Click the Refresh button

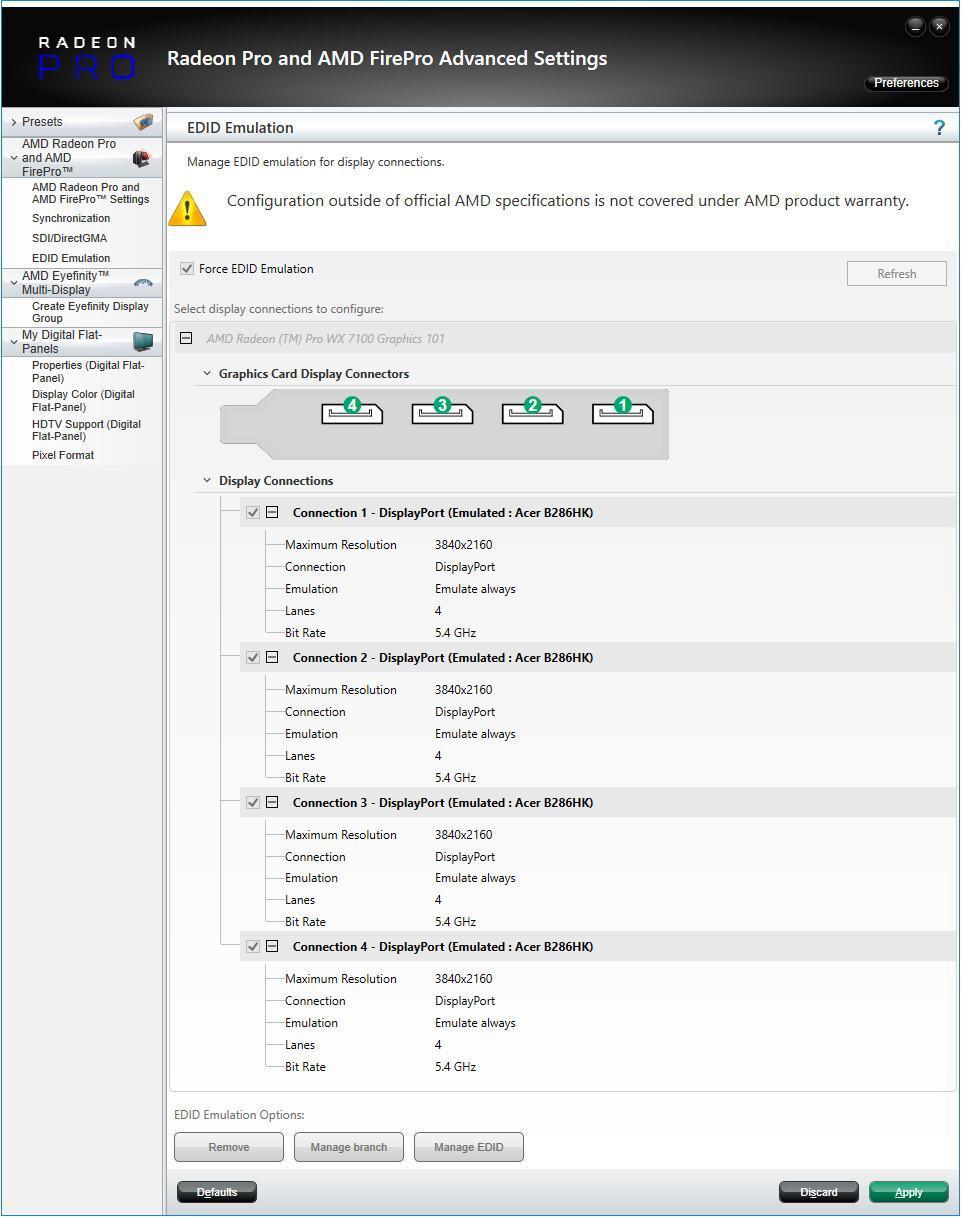coord(897,274)
